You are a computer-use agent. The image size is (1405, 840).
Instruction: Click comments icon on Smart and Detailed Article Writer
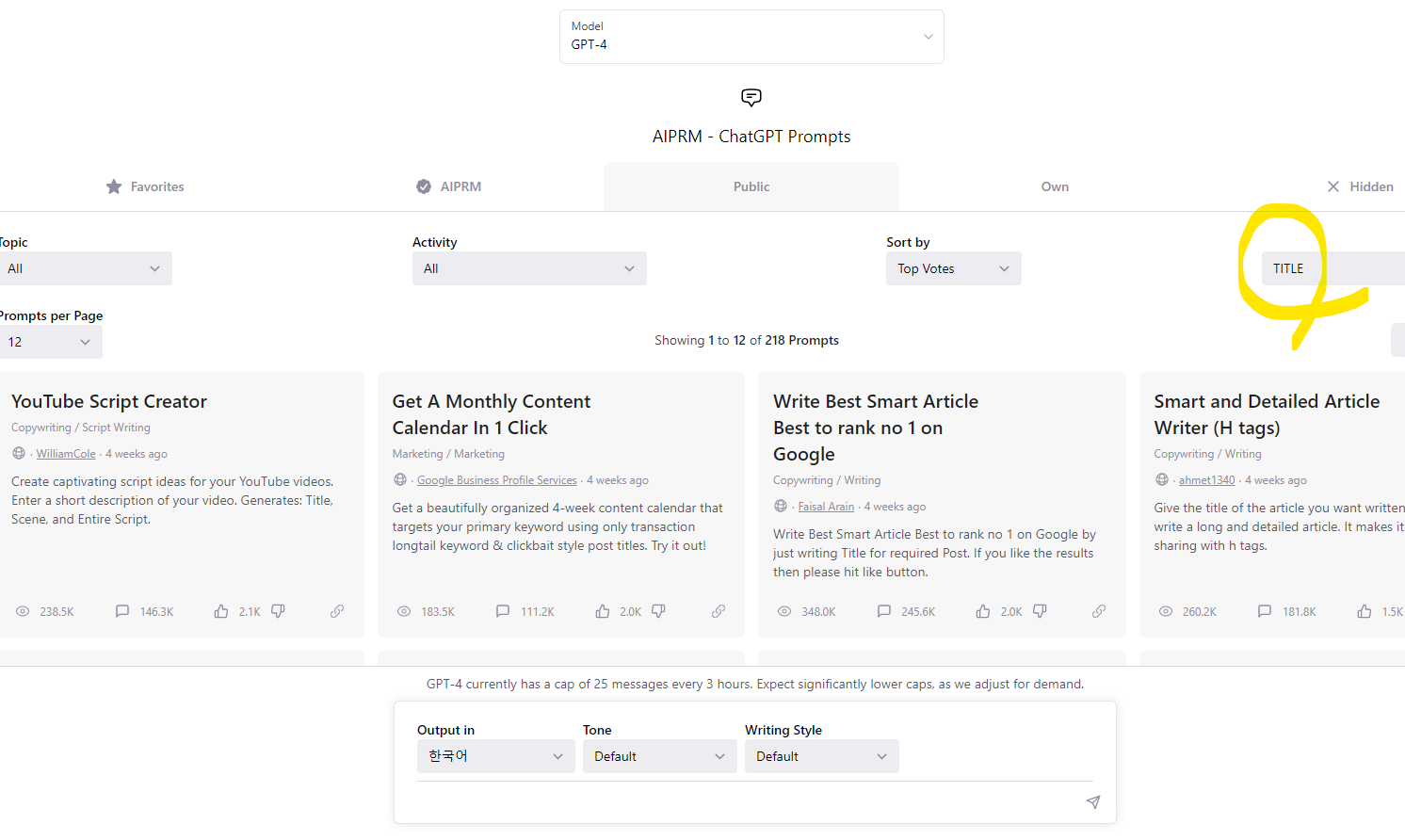(1265, 611)
